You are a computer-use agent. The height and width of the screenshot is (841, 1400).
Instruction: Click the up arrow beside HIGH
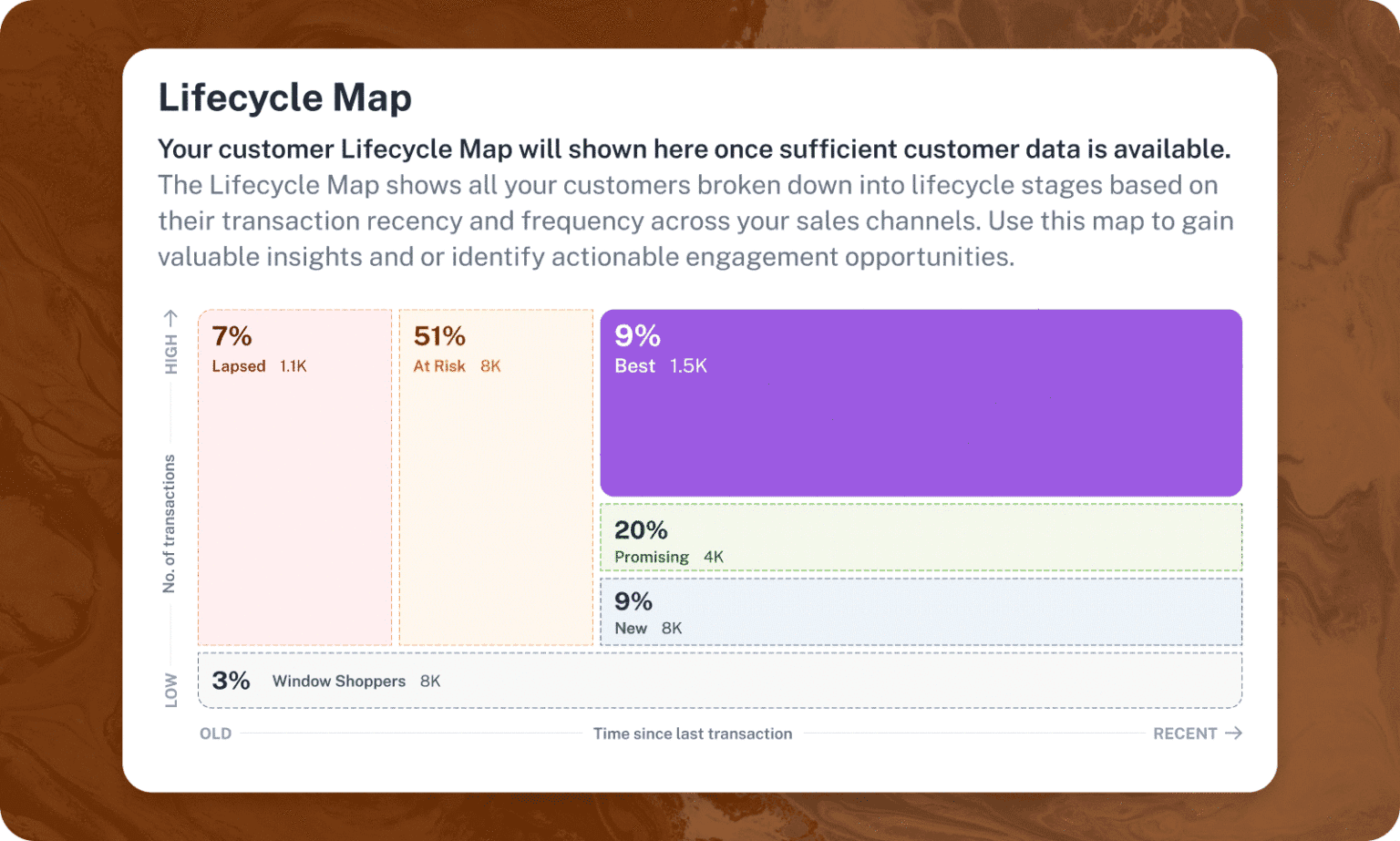(170, 317)
